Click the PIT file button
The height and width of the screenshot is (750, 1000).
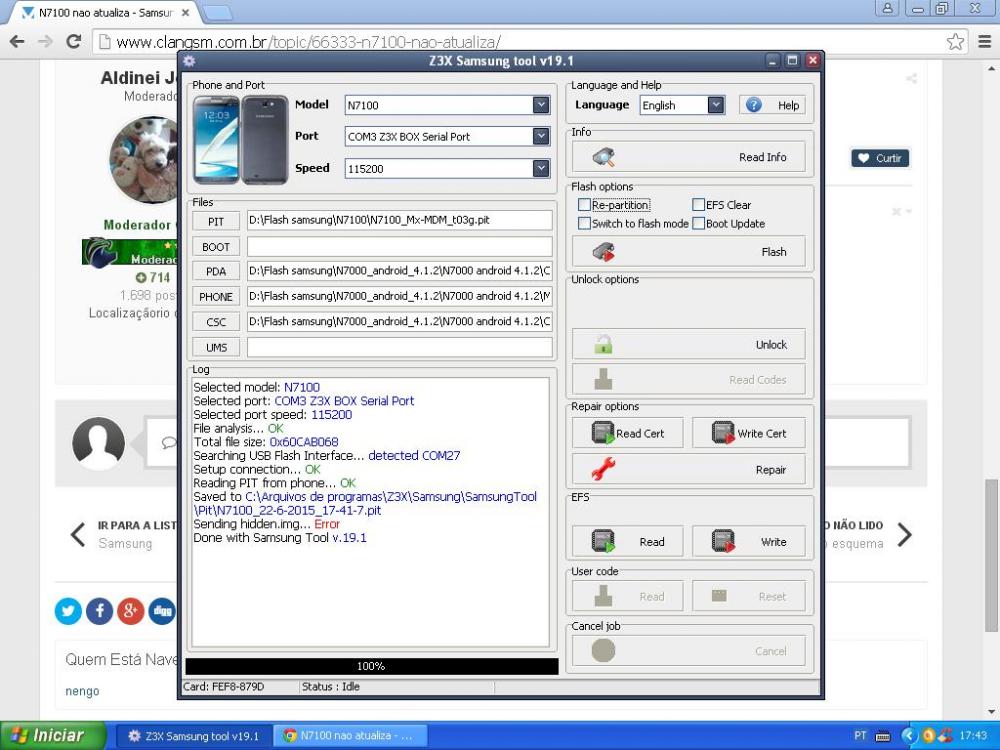pos(216,221)
